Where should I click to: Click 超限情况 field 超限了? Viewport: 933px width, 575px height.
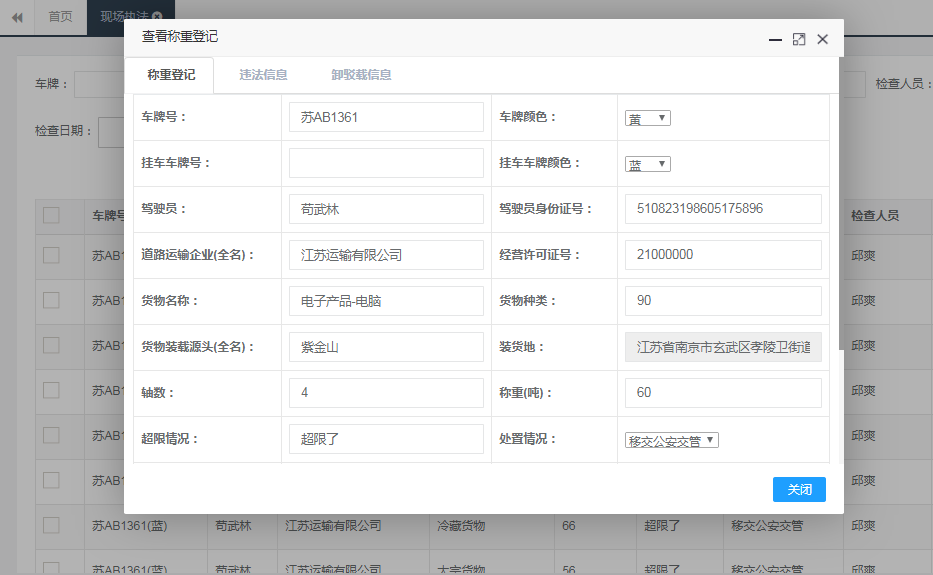[386, 439]
